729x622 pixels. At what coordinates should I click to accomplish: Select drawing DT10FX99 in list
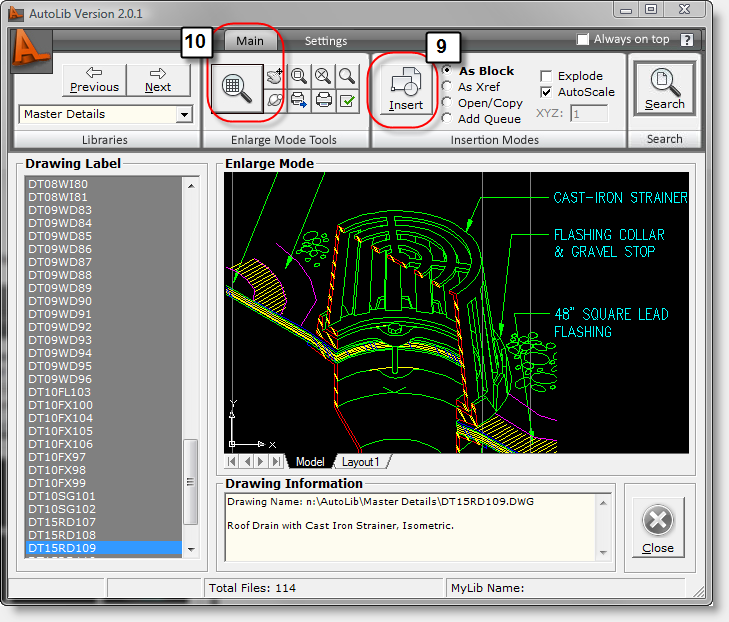105,483
